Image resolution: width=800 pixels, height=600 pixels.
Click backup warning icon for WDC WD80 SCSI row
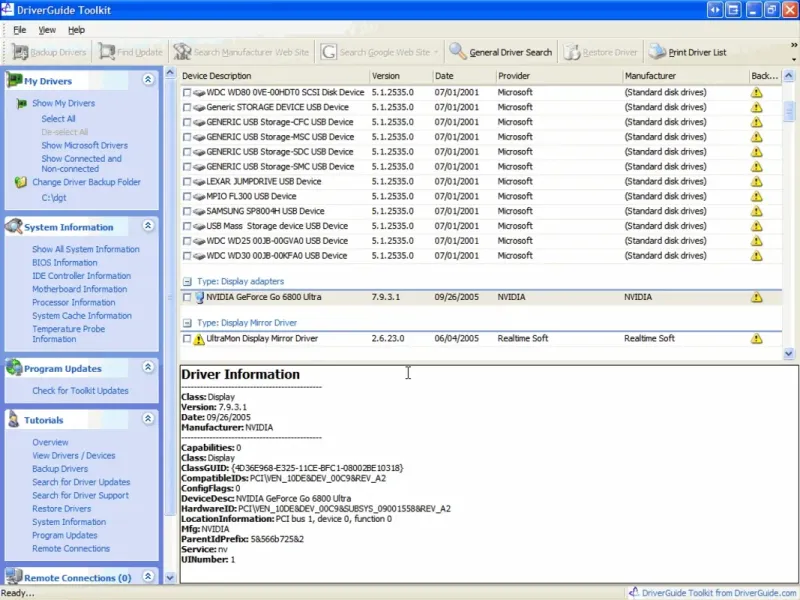[x=757, y=92]
